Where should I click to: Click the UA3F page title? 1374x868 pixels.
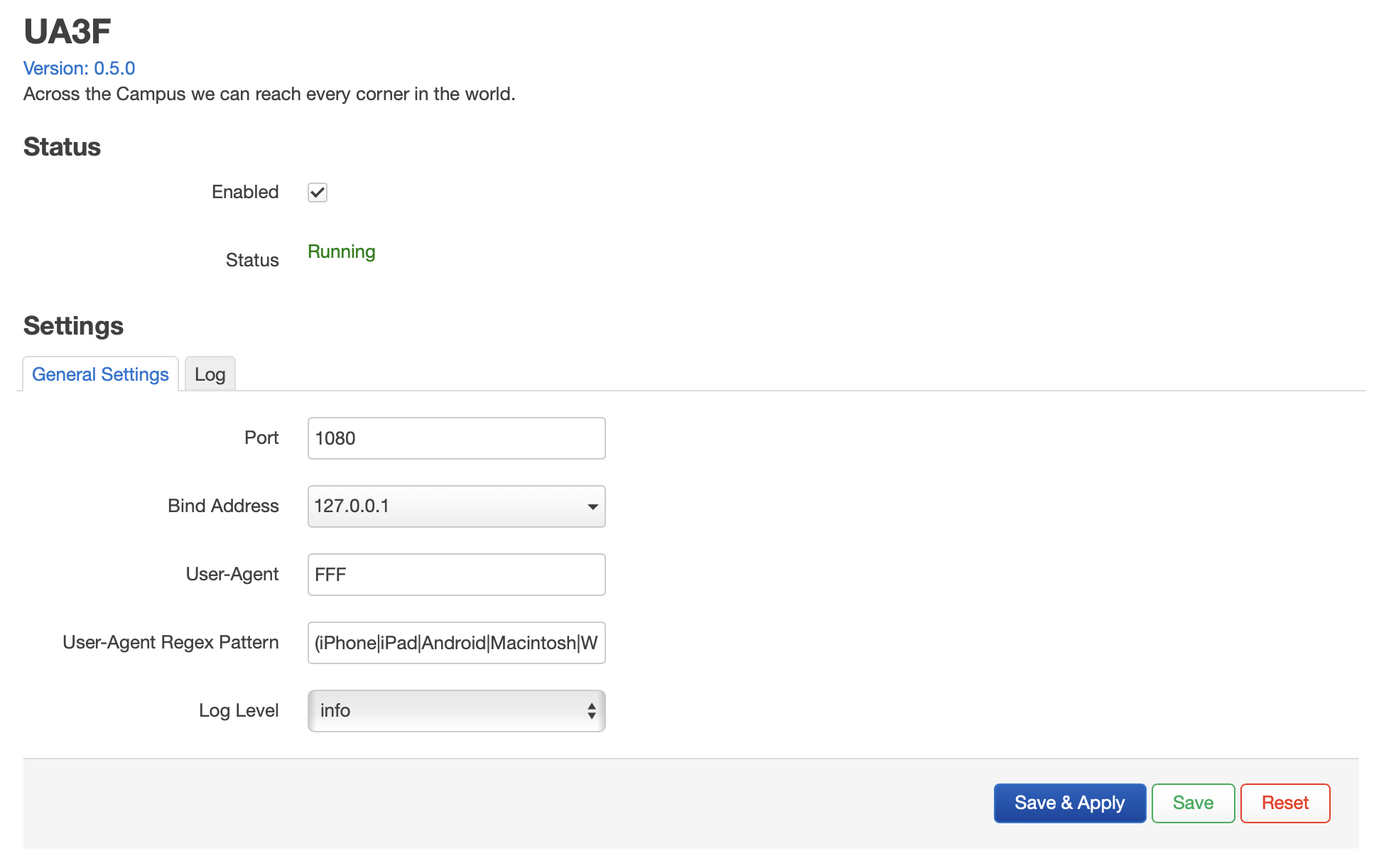coord(67,31)
